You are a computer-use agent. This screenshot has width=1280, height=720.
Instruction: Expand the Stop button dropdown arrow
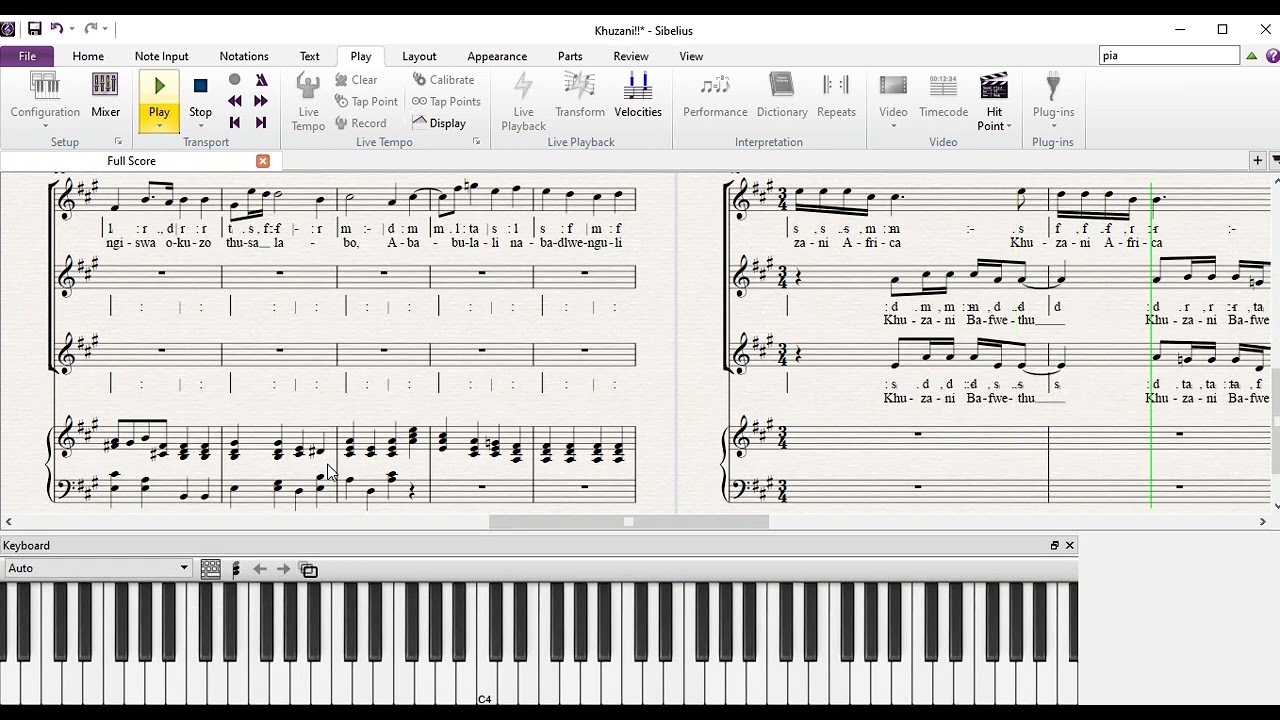[200, 126]
